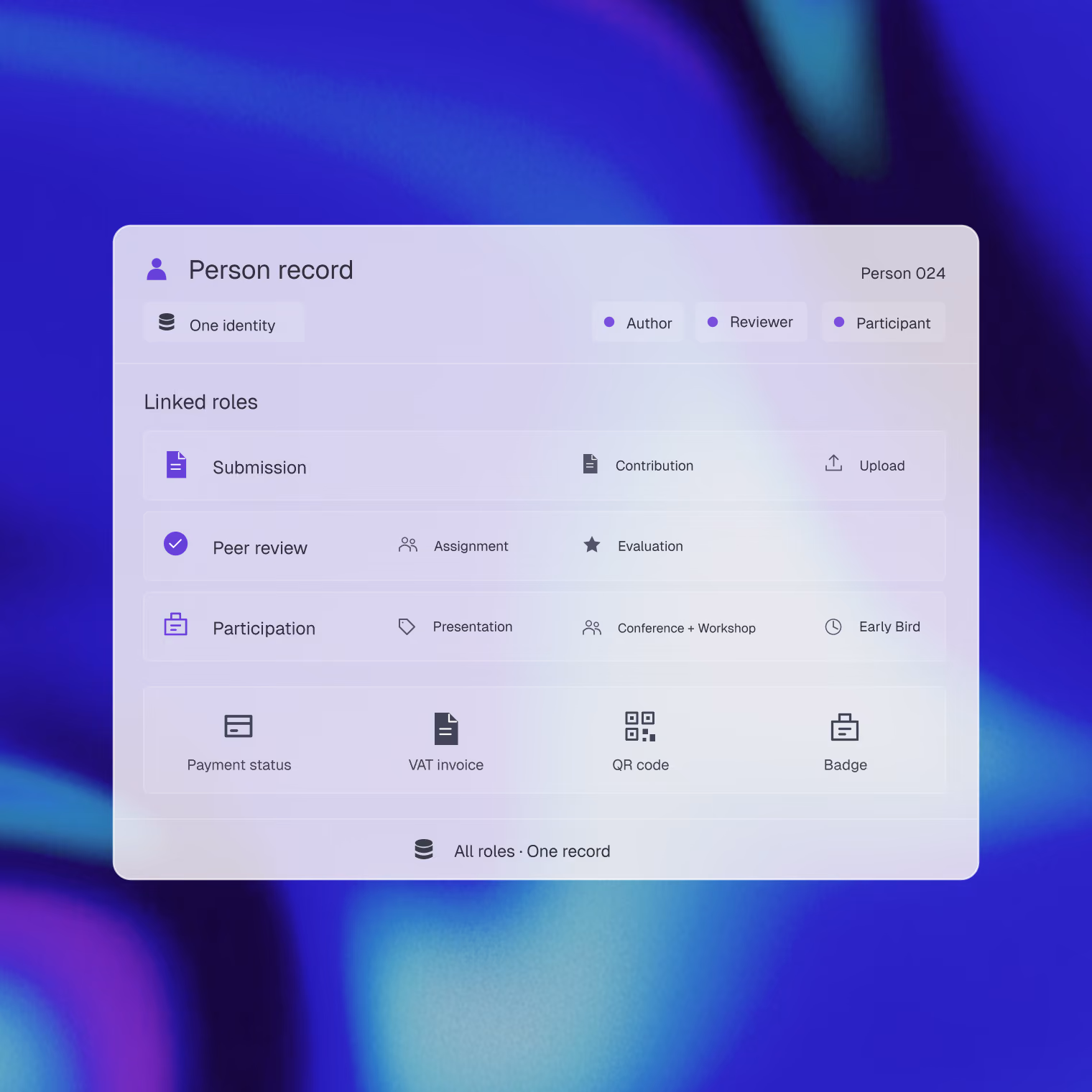1092x1092 pixels.
Task: Click the Payment status label
Action: (x=239, y=765)
